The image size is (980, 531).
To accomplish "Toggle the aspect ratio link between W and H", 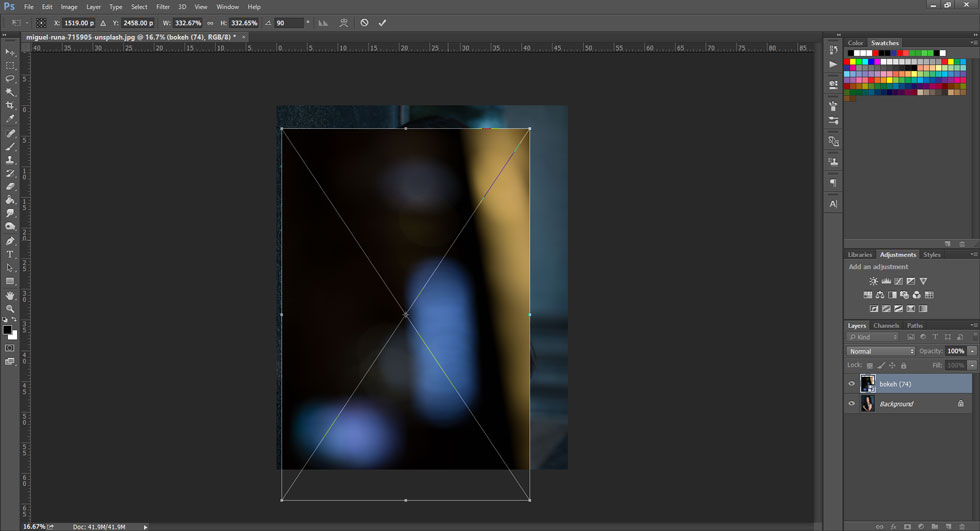I will (x=210, y=22).
